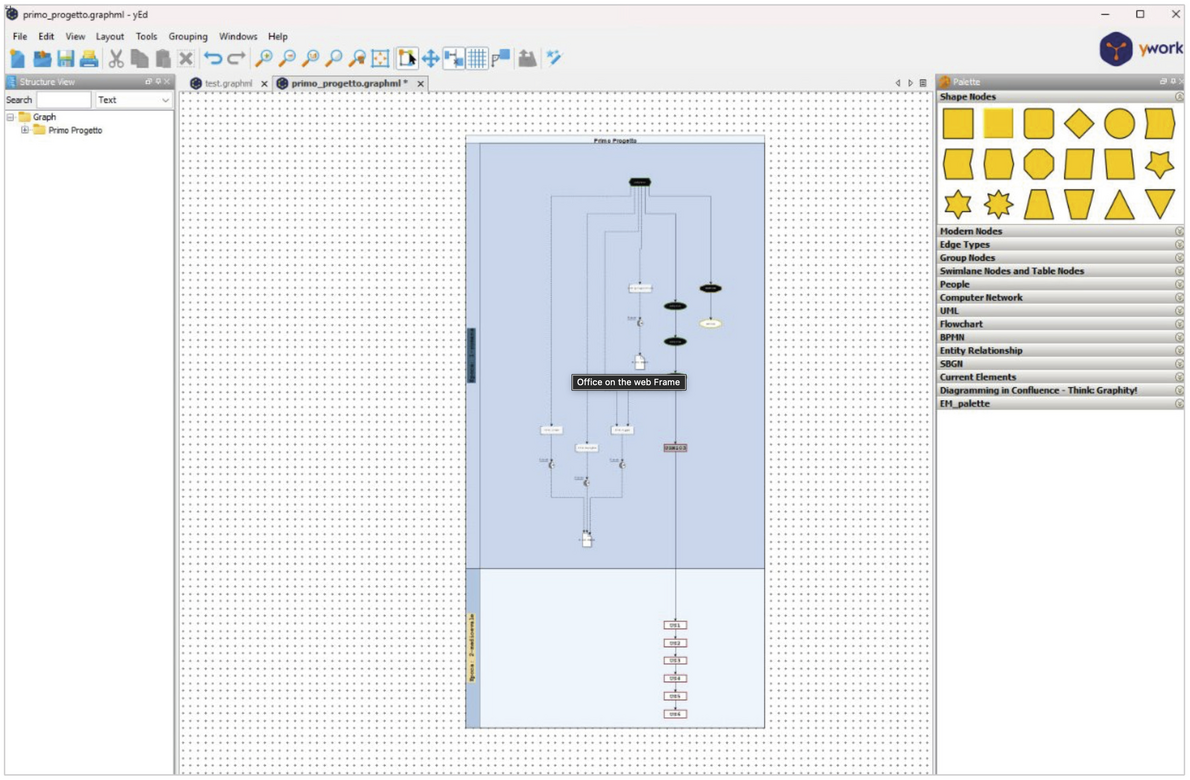Click the Undo arrow icon
The width and height of the screenshot is (1190, 780).
coord(212,59)
